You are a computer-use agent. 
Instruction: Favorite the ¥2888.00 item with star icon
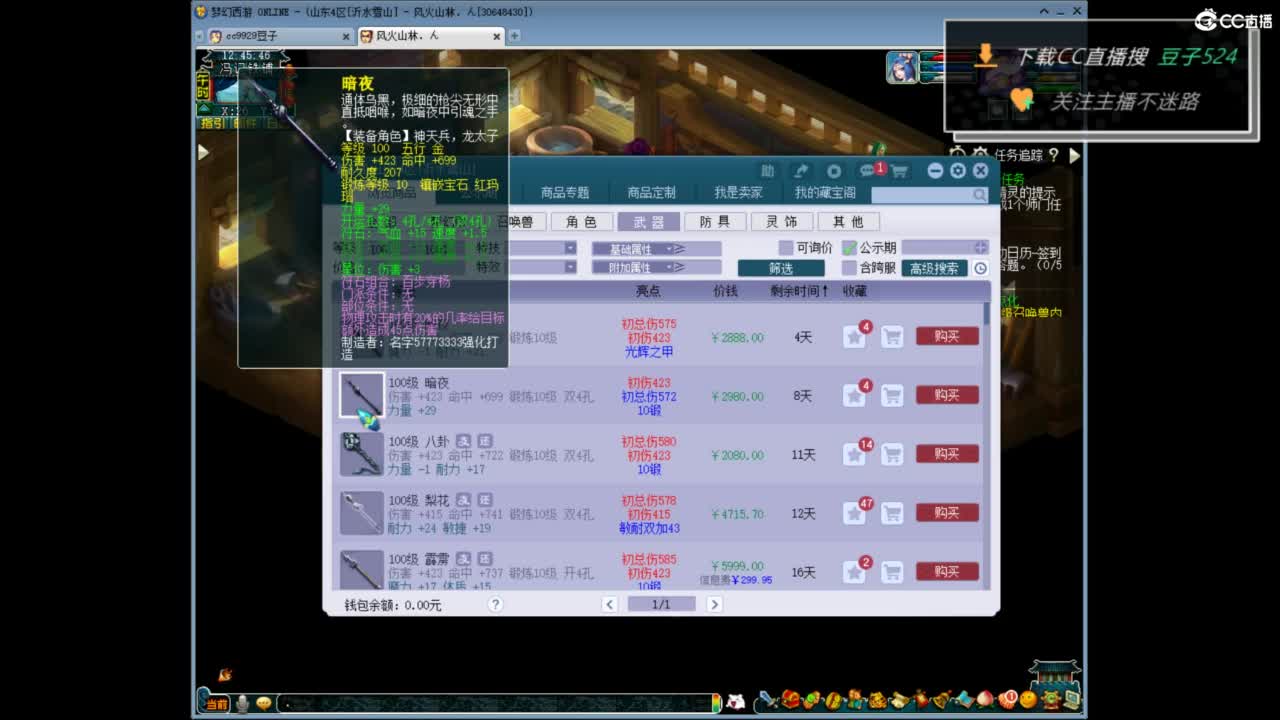click(854, 337)
